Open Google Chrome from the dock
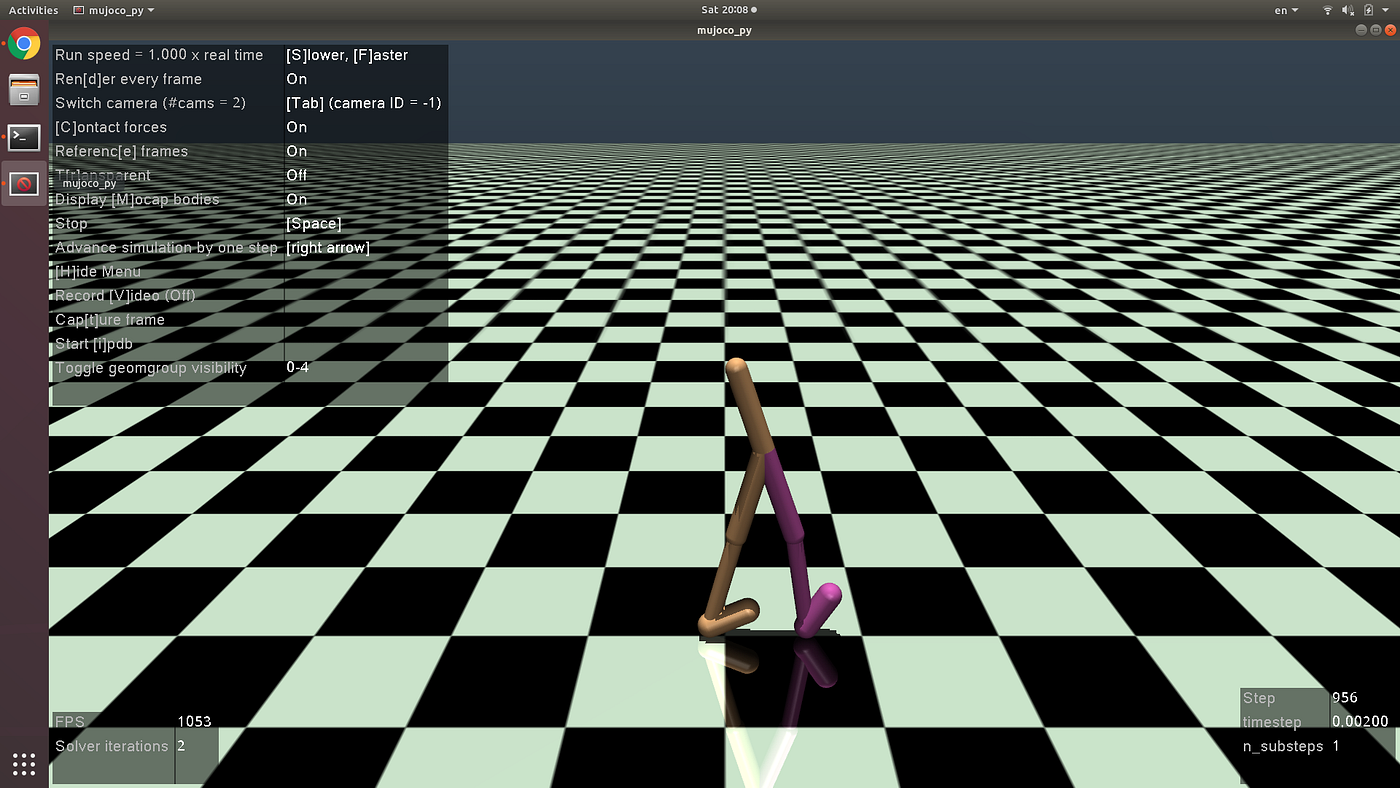 pyautogui.click(x=24, y=43)
